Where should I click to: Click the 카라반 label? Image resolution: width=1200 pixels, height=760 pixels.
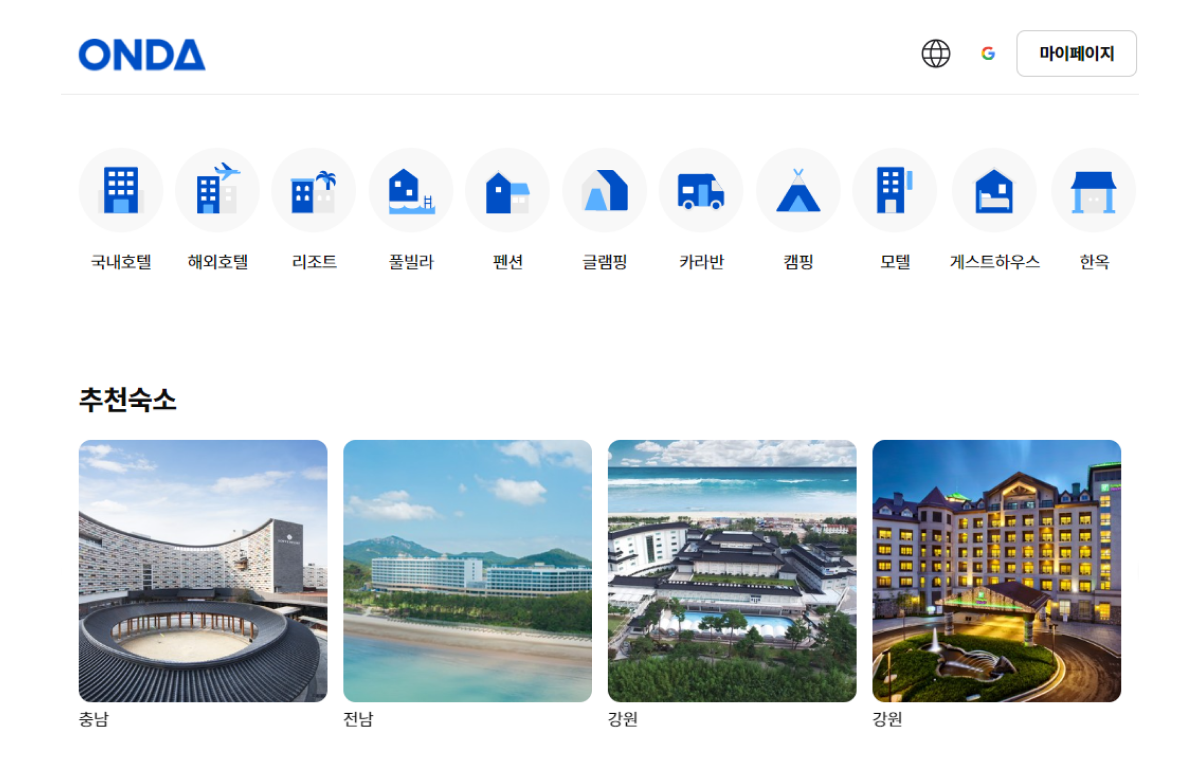point(701,262)
